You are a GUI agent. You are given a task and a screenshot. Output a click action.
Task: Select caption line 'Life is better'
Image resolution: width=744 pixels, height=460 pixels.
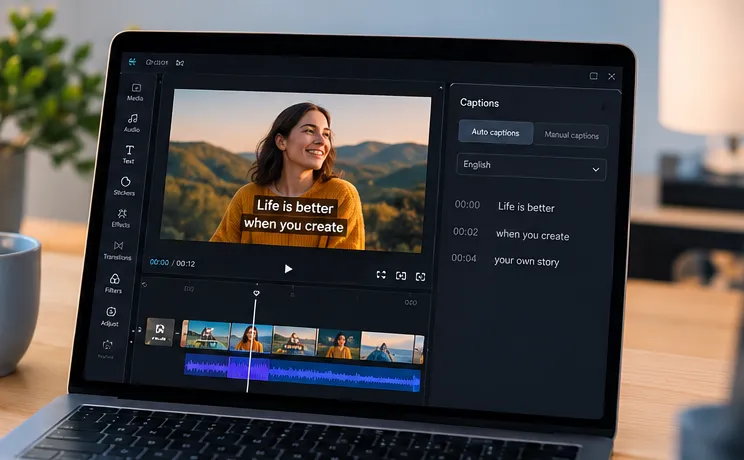tap(526, 207)
